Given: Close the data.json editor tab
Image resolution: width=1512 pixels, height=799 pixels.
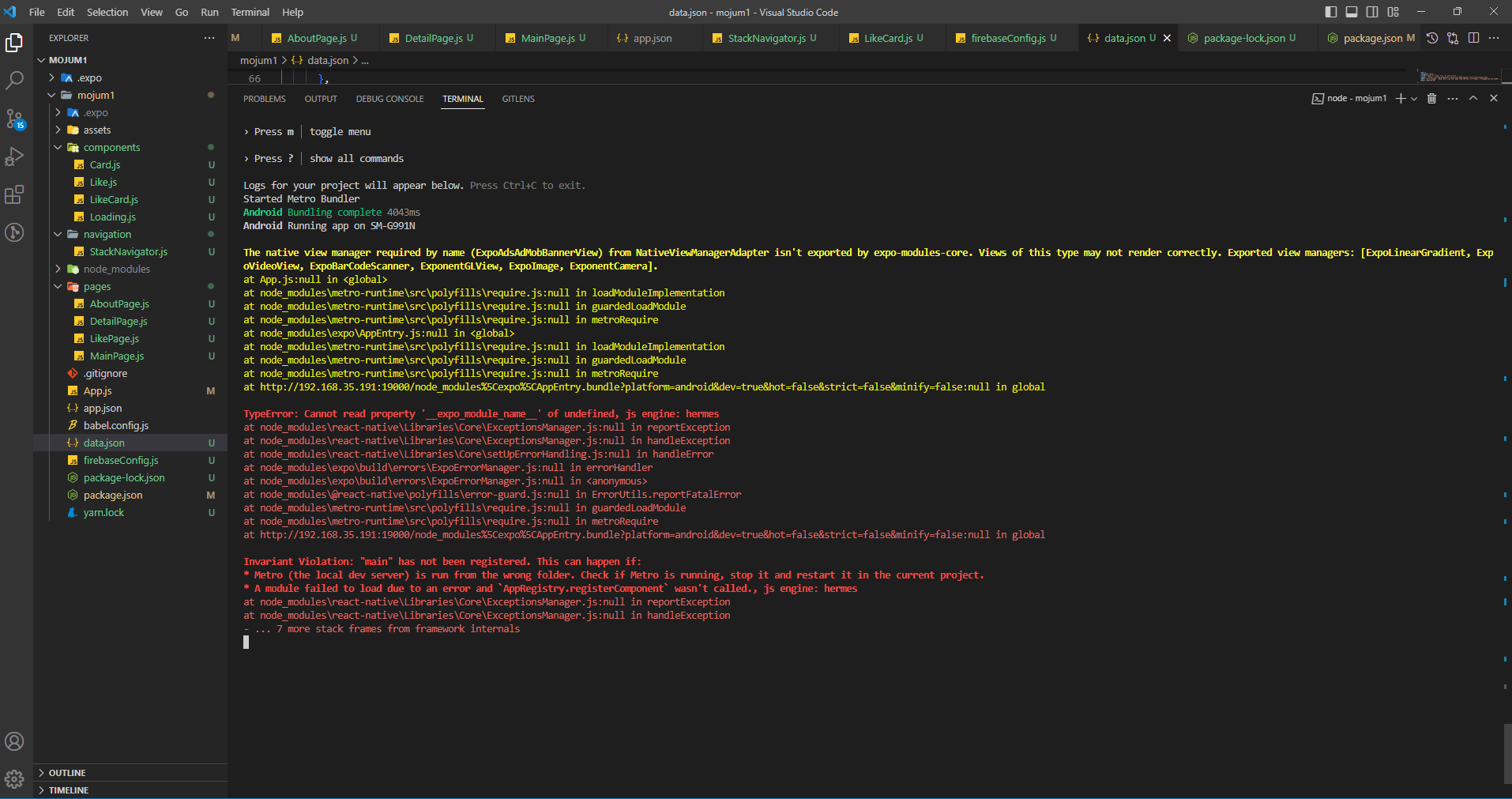Looking at the screenshot, I should (1167, 38).
